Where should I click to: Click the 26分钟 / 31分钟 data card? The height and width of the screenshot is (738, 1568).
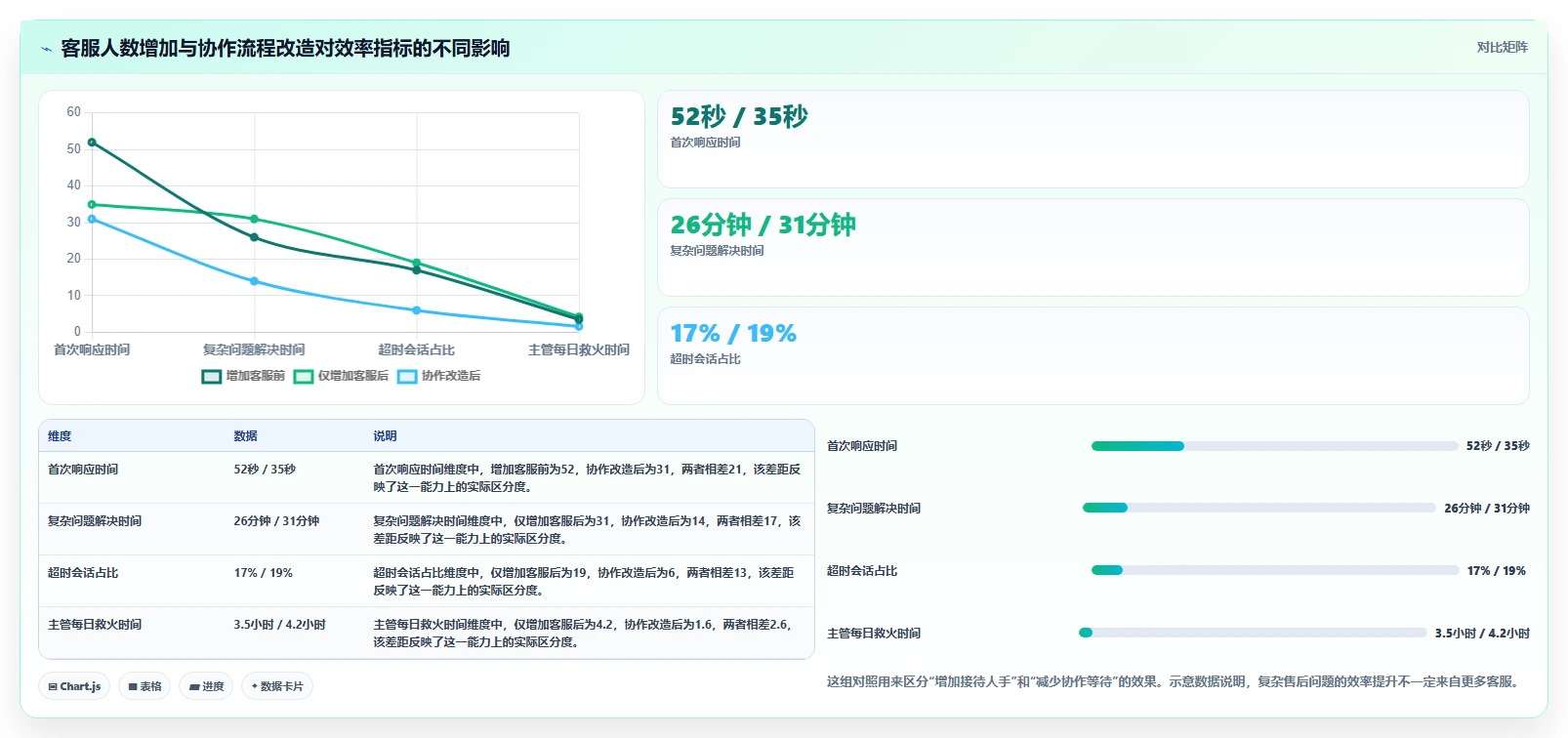(x=1093, y=247)
